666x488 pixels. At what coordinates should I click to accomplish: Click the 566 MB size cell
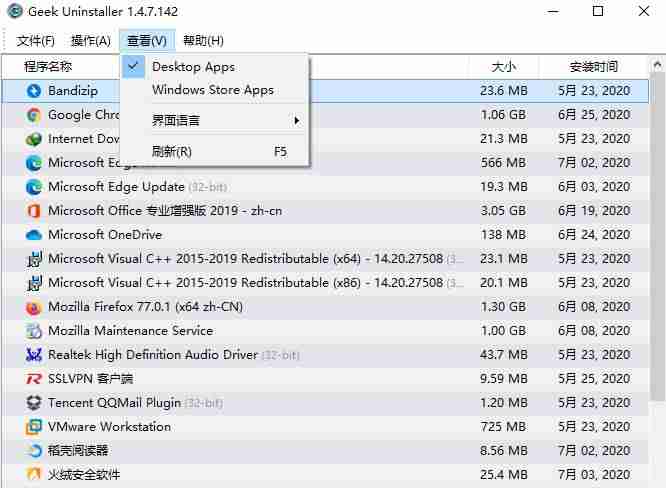(503, 163)
